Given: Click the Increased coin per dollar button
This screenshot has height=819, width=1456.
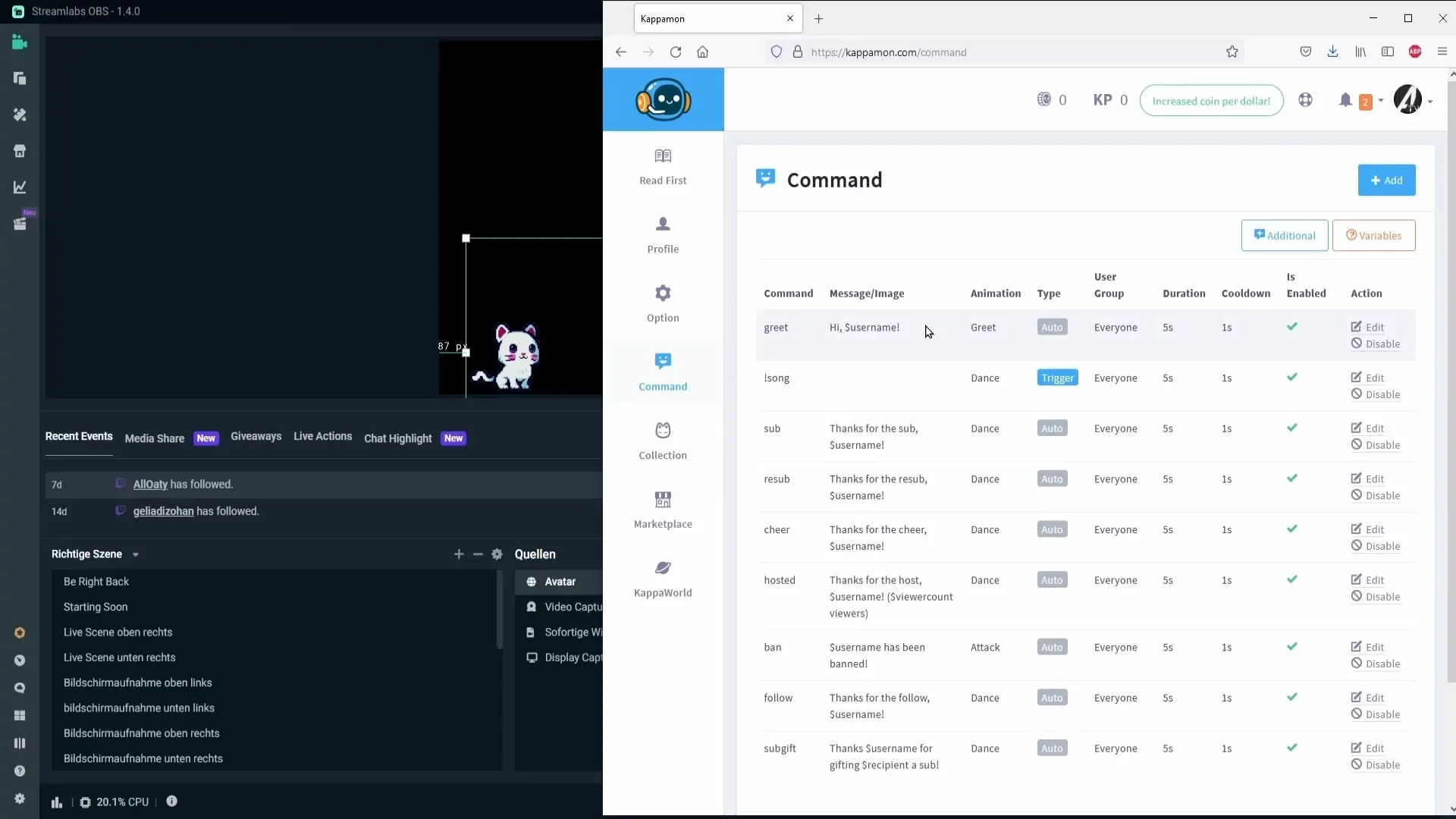Looking at the screenshot, I should click(x=1211, y=101).
